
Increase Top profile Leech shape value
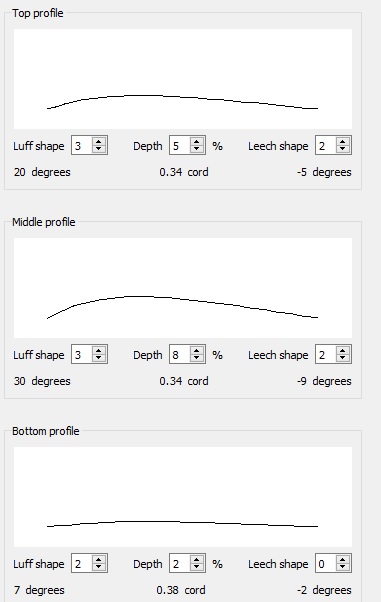coord(343,141)
